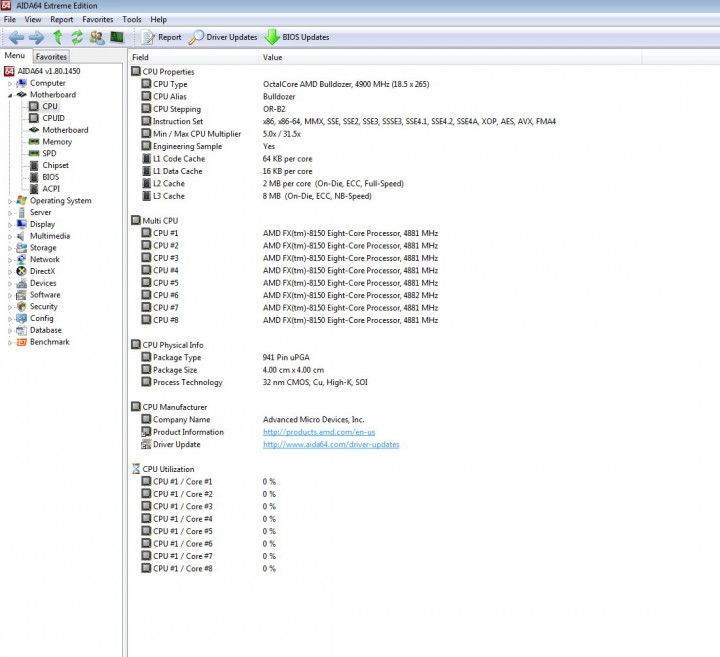The height and width of the screenshot is (657, 720).
Task: Expand the Storage tree node
Action: coord(10,248)
